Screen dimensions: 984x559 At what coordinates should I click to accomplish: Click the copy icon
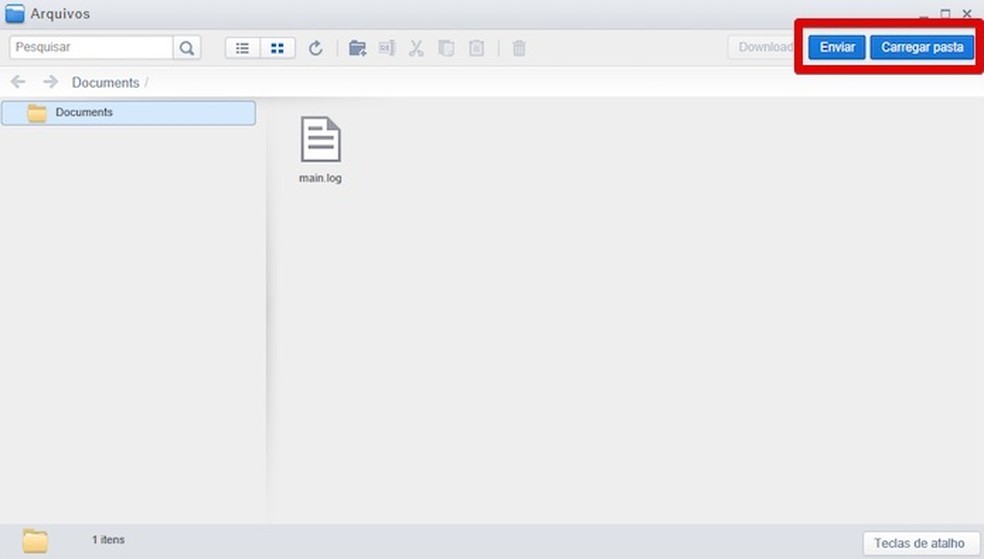pyautogui.click(x=447, y=47)
